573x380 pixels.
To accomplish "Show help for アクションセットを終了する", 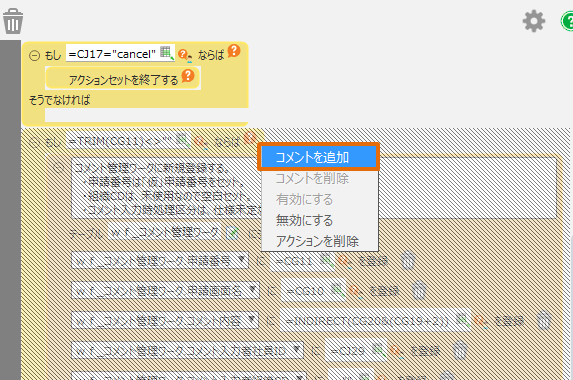I will click(x=188, y=76).
